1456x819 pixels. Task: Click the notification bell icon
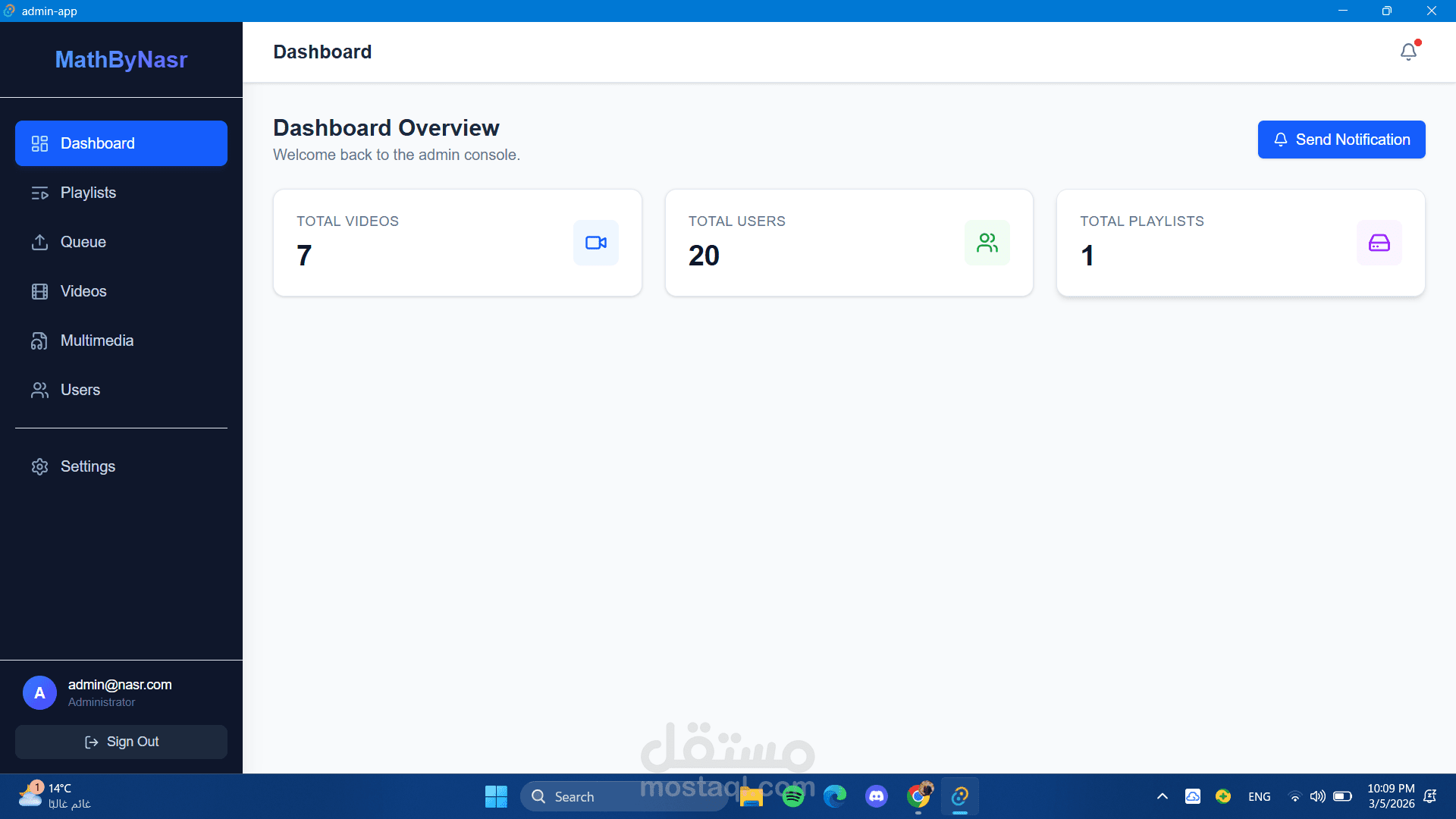click(1408, 52)
